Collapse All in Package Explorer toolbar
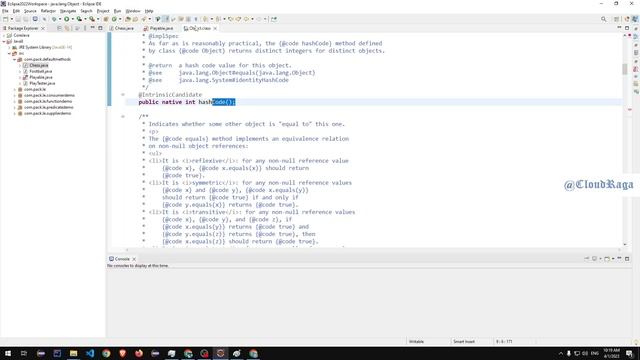640x360 pixels. [x=60, y=28]
